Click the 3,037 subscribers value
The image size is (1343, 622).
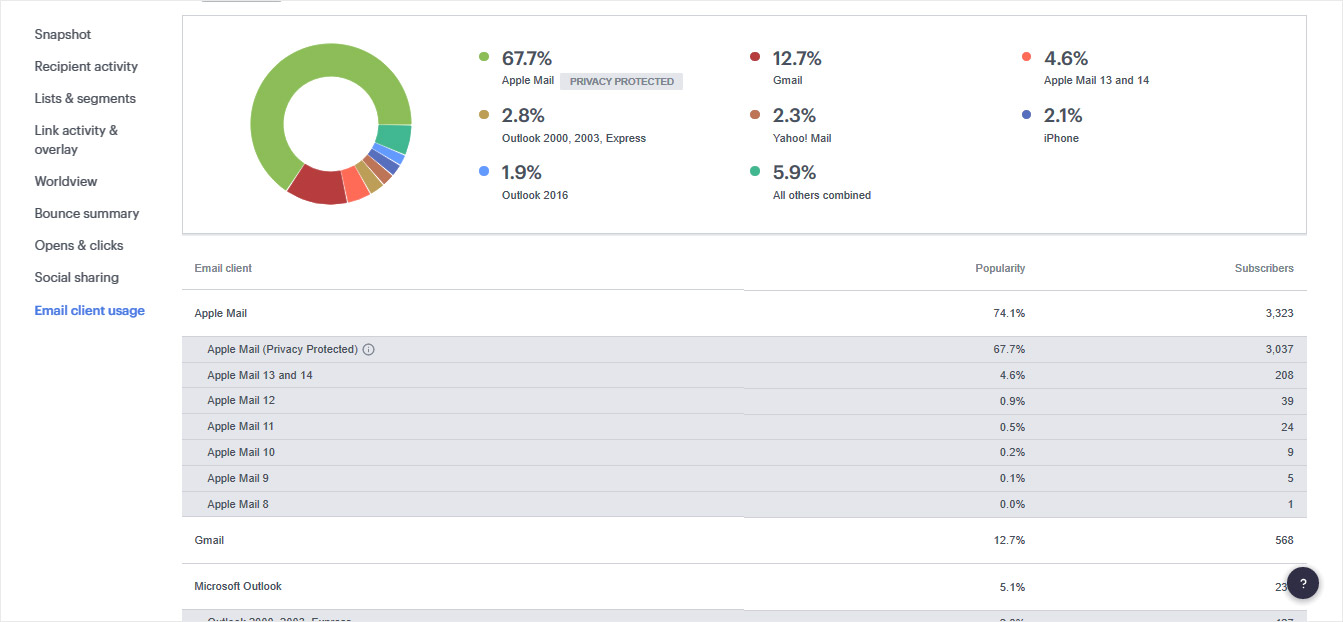(1278, 349)
